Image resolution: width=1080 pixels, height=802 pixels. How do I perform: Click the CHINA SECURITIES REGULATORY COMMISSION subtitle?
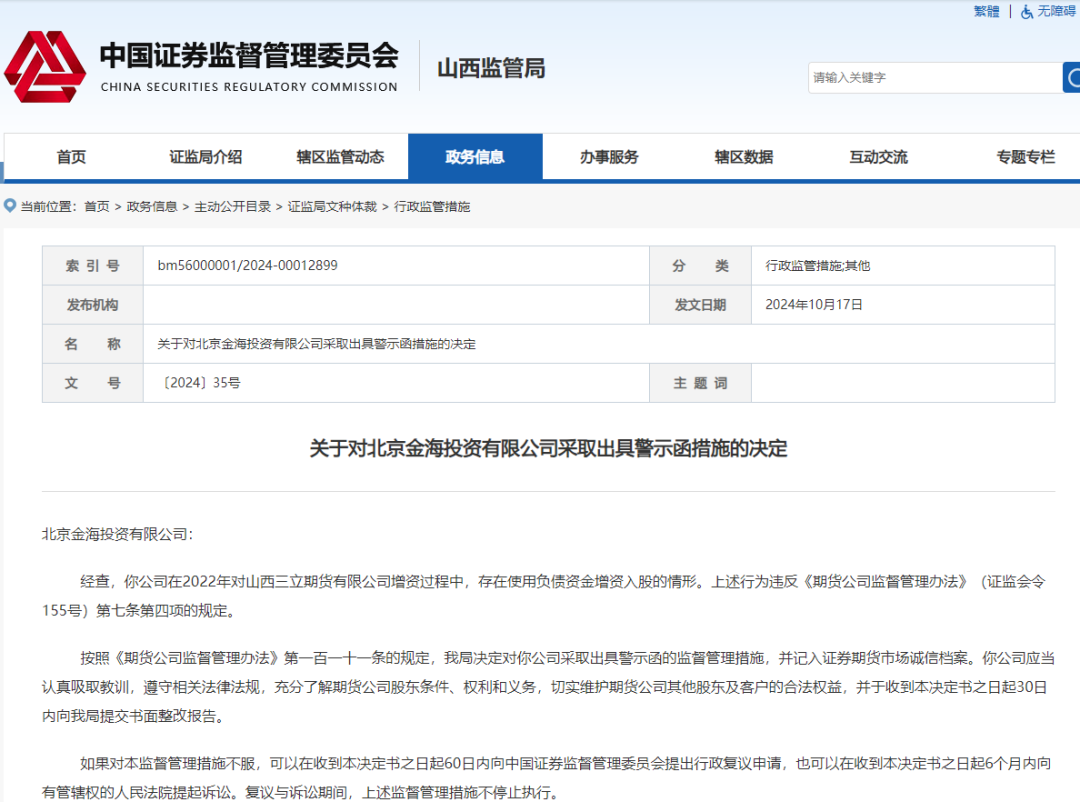pos(249,87)
